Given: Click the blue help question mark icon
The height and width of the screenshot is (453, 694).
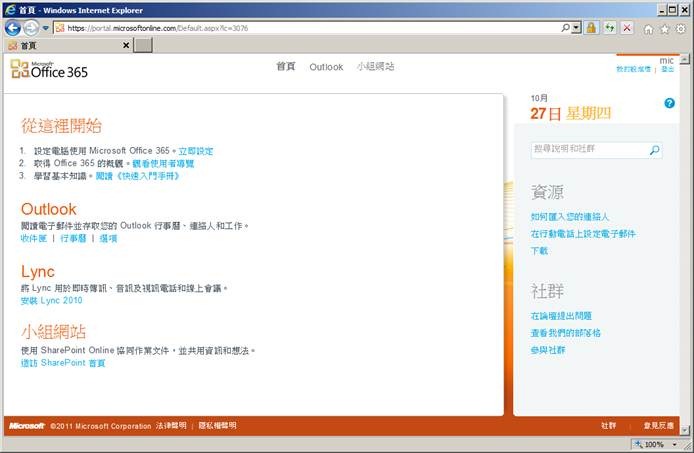Looking at the screenshot, I should click(669, 103).
